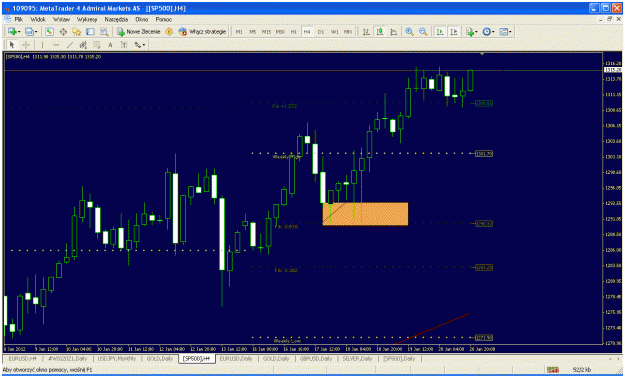Select the text label tool
Screen dimensions: 625x376
tap(124, 45)
